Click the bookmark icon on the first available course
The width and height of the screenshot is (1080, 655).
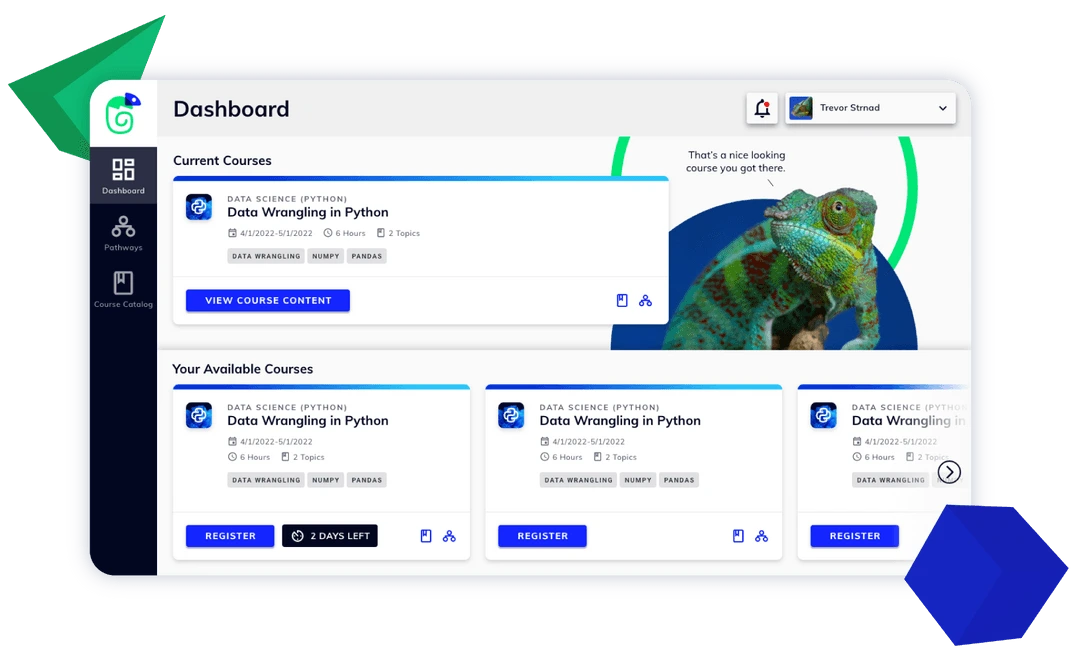[x=426, y=536]
